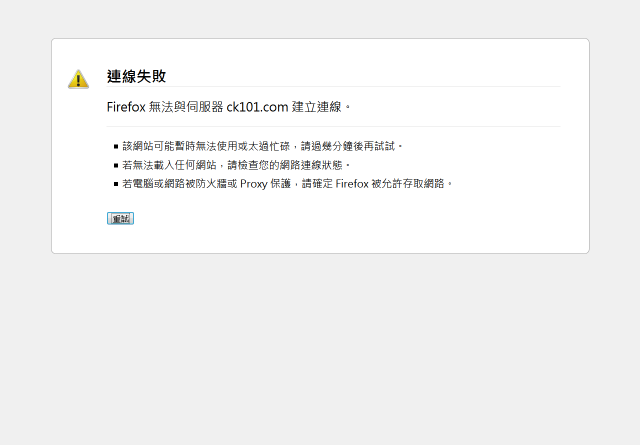This screenshot has height=445, width=640.
Task: Click the ck101.com connection failure message
Action: click(x=229, y=107)
